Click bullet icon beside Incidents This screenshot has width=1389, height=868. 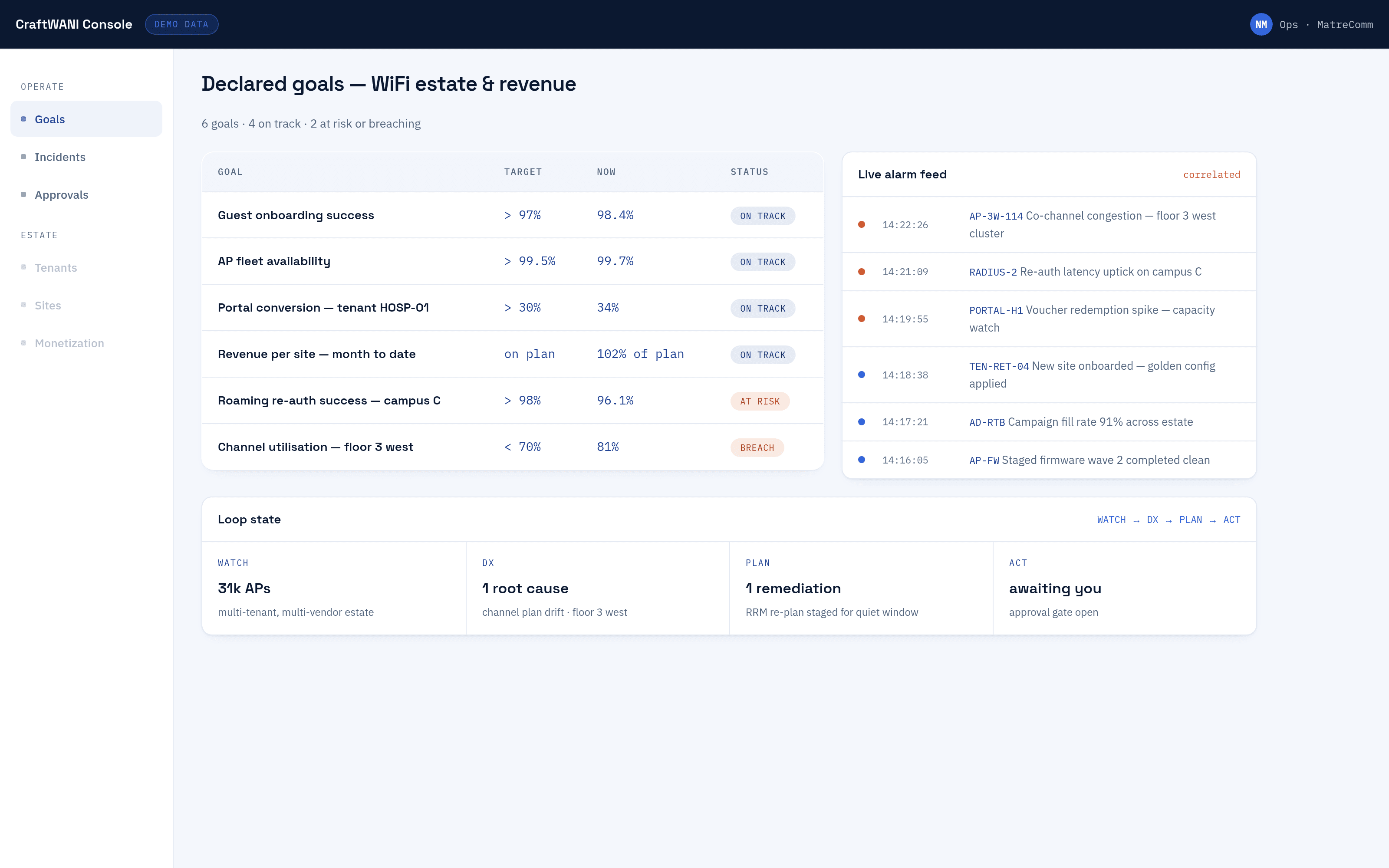point(23,157)
